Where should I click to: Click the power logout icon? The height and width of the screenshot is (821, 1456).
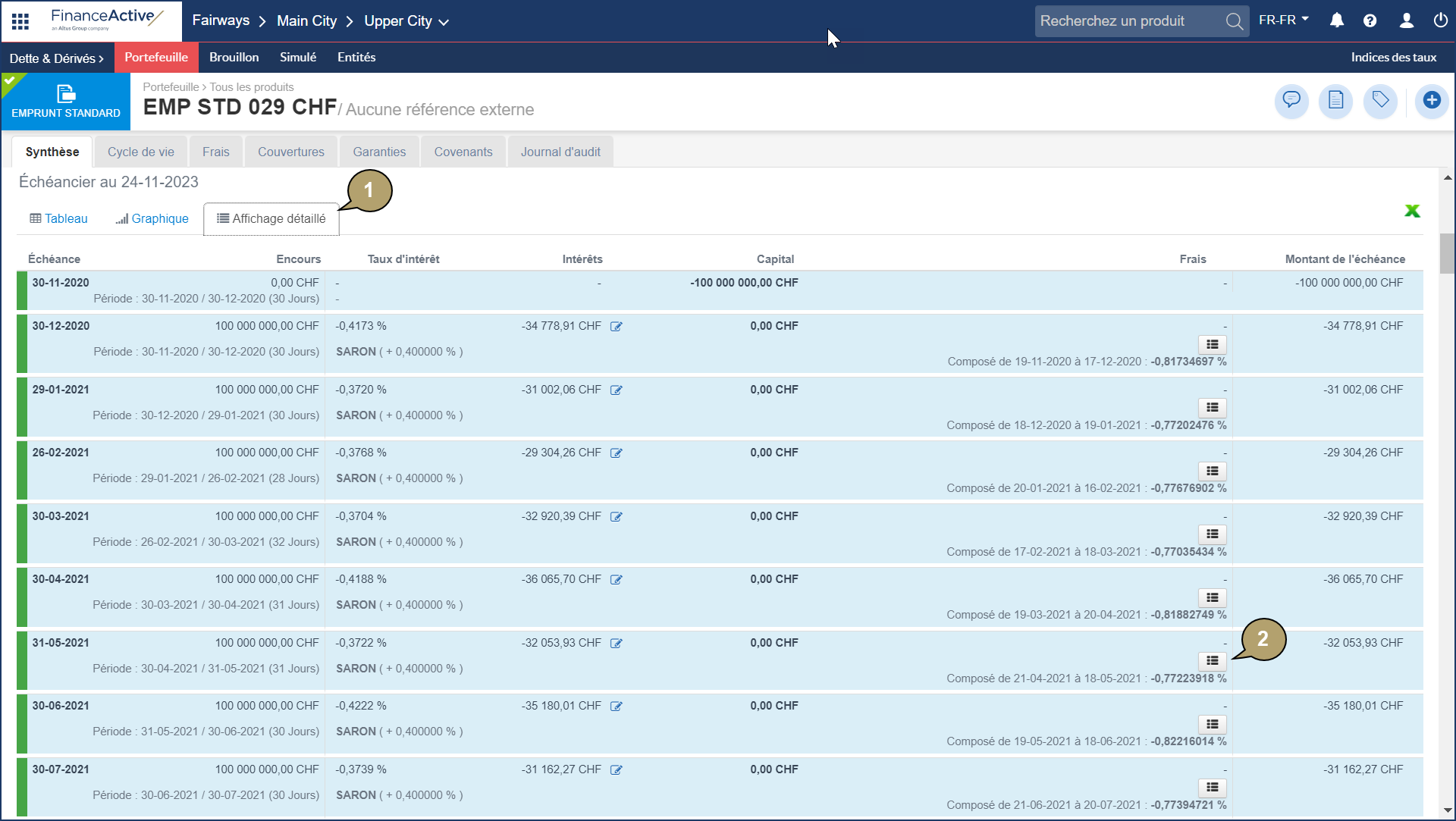point(1440,20)
